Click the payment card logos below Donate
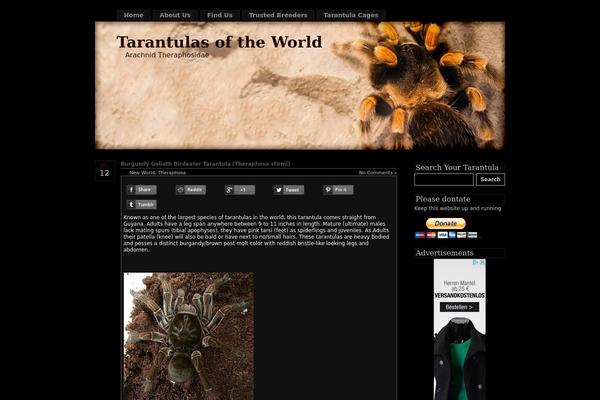The height and width of the screenshot is (400, 600). point(446,235)
